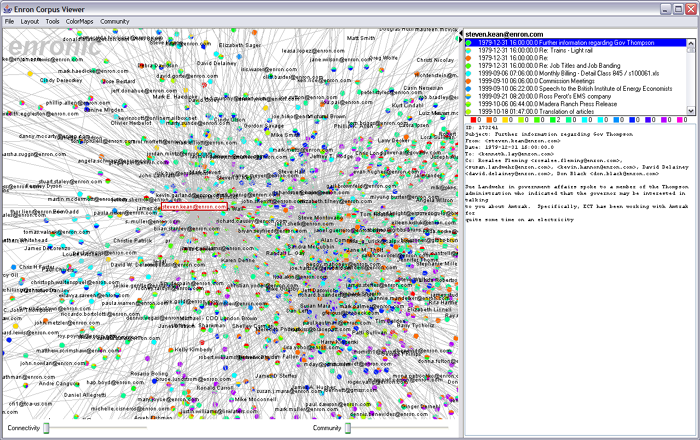700x440 pixels.
Task: Click the Kelly Kimberly node label
Action: (x=193, y=350)
